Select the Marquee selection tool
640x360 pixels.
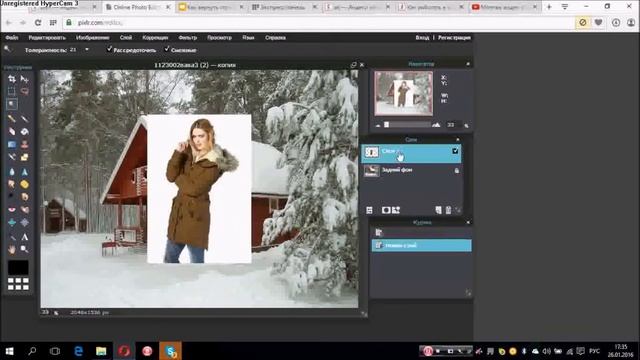(12, 91)
